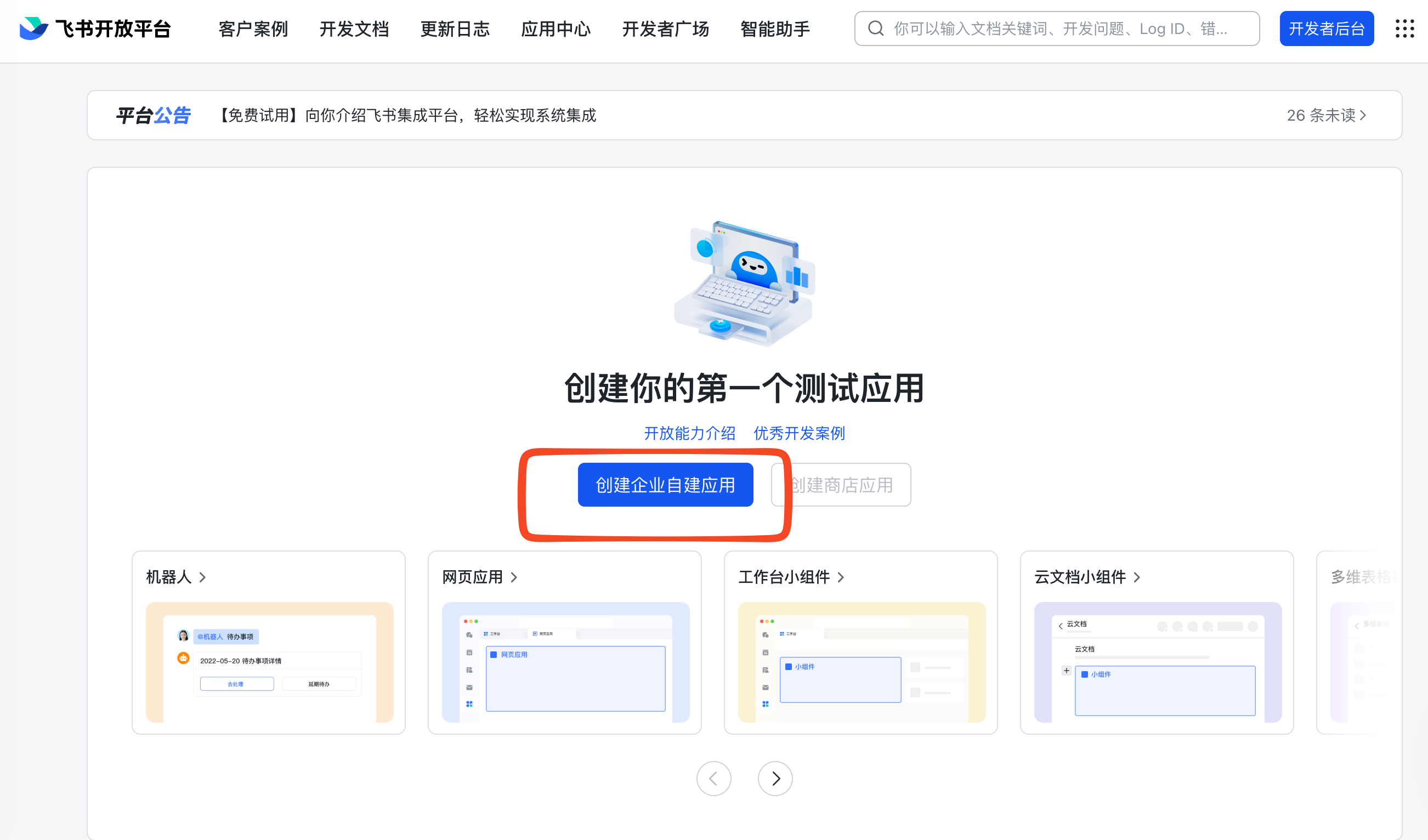Click the 小组件 icon inside 工作台小组件 preview
Image resolution: width=1428 pixels, height=840 pixels.
(x=787, y=667)
